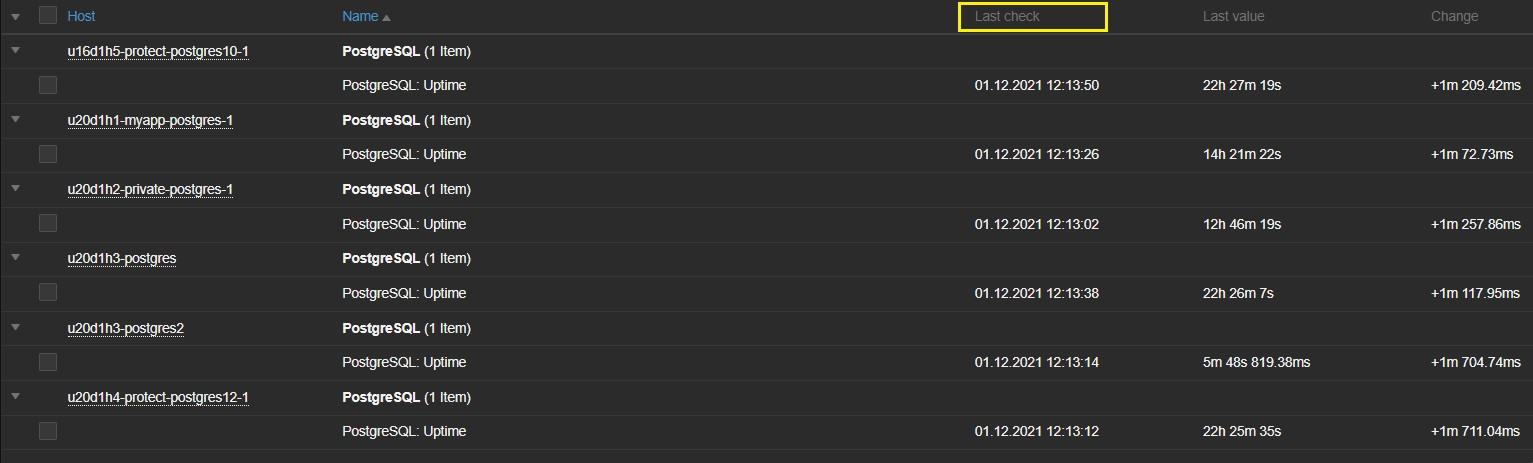
Task: Select the Uptime item checkbox under u20d1h3-postgres2
Action: click(x=48, y=362)
